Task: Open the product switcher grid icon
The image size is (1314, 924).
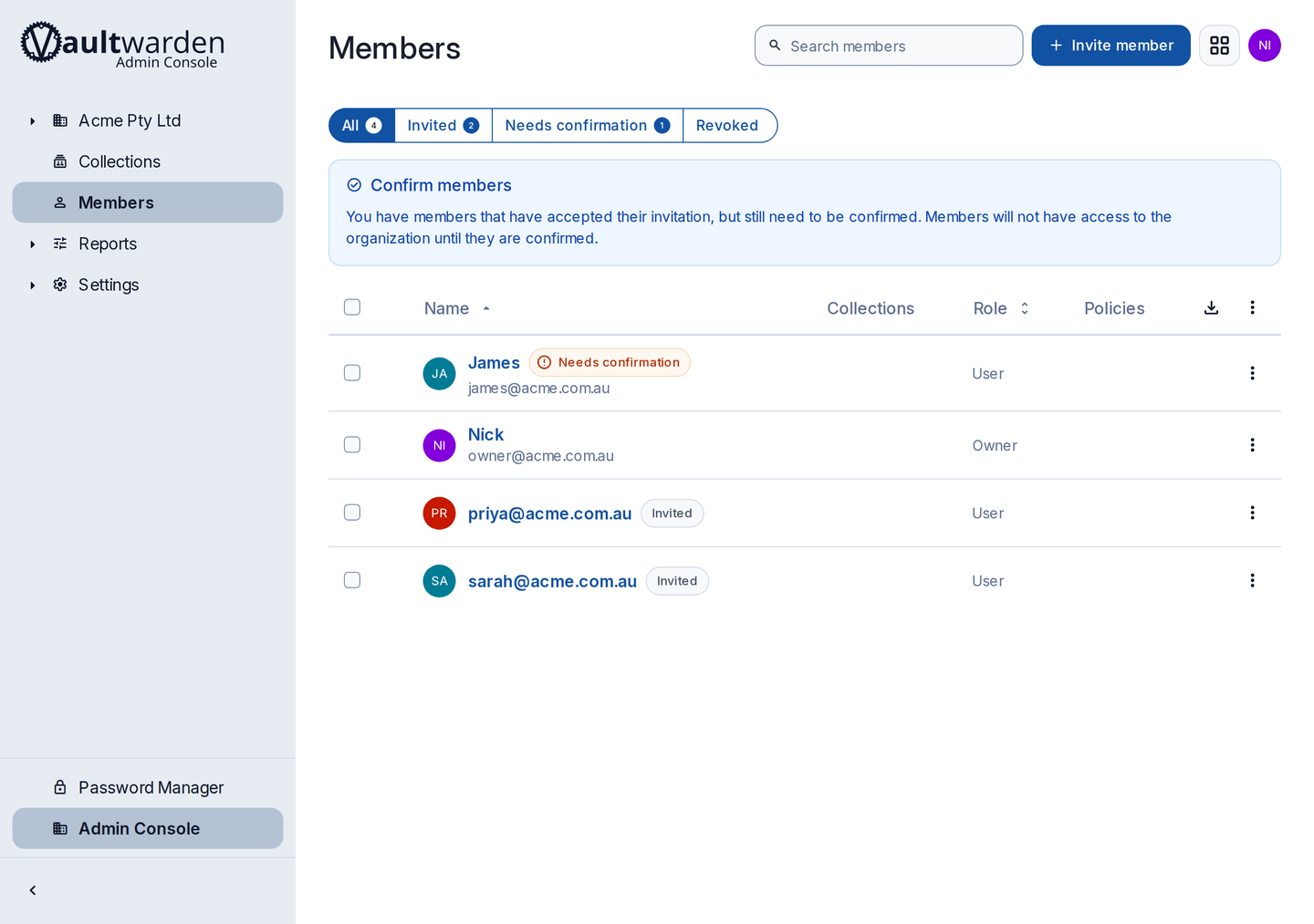Action: click(x=1219, y=46)
